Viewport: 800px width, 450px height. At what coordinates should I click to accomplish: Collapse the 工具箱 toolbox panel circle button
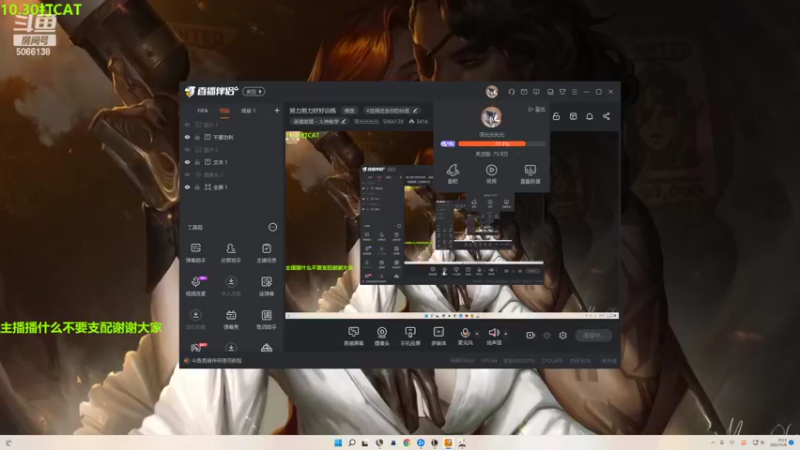pyautogui.click(x=273, y=227)
